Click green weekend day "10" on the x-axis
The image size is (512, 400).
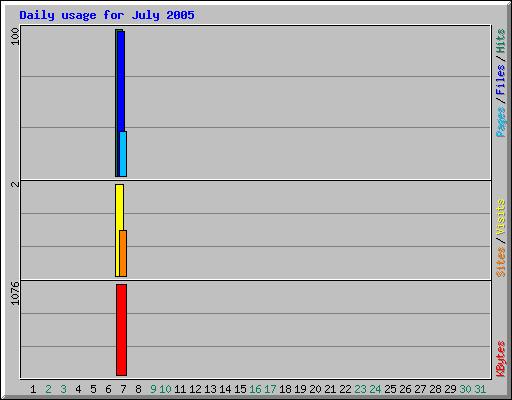(x=165, y=389)
